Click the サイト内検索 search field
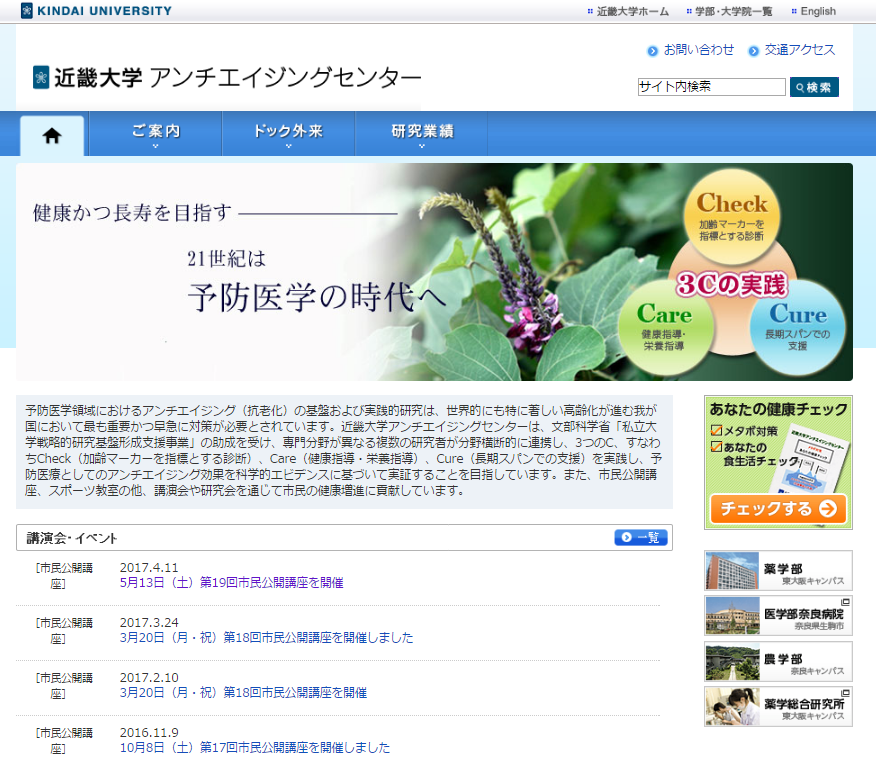 click(711, 87)
